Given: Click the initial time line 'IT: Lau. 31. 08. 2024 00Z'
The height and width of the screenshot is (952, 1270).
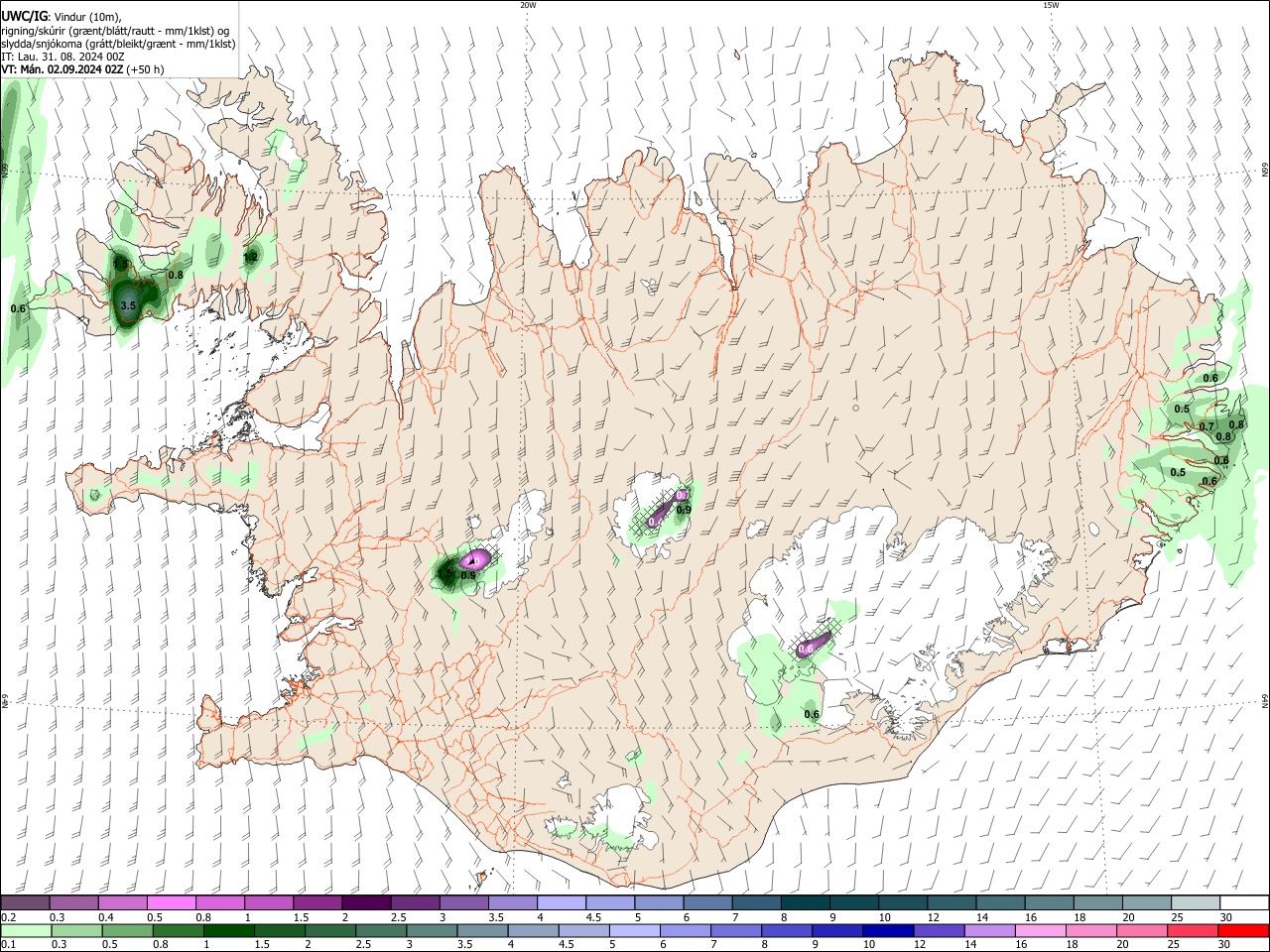Looking at the screenshot, I should click(x=63, y=57).
